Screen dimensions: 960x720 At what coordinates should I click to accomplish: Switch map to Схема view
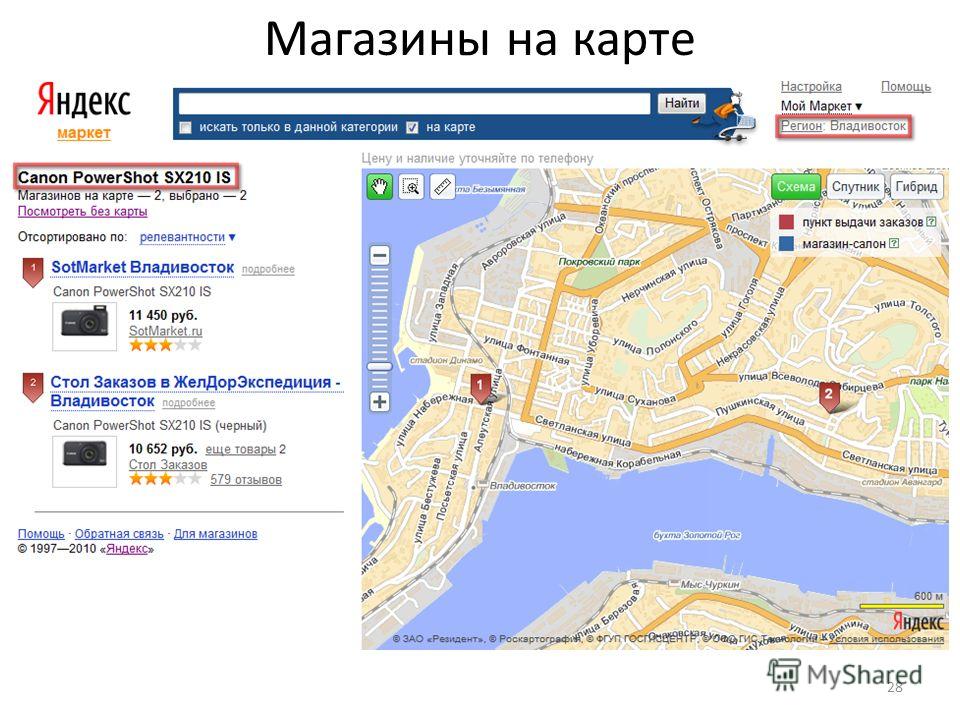tap(796, 187)
